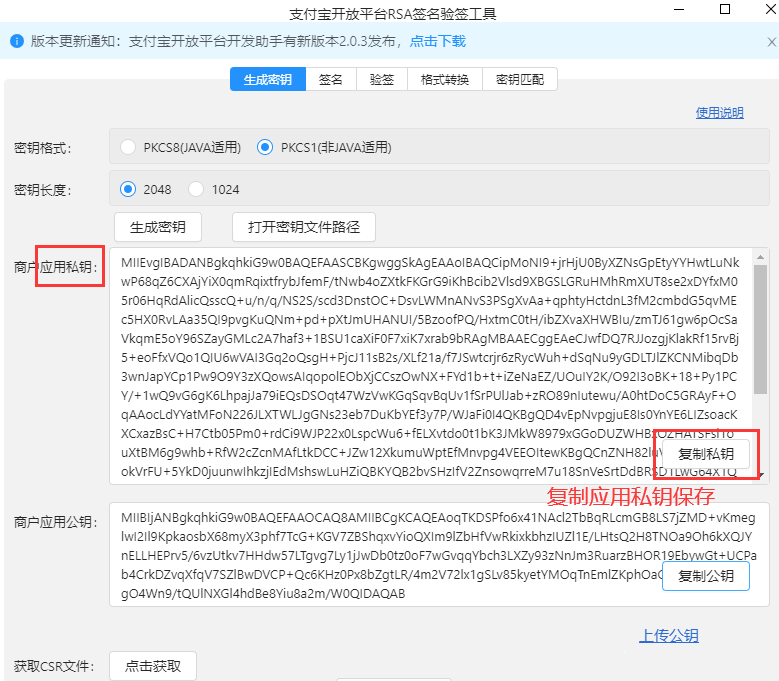Click the 密钥长度 label

pyautogui.click(x=43, y=190)
